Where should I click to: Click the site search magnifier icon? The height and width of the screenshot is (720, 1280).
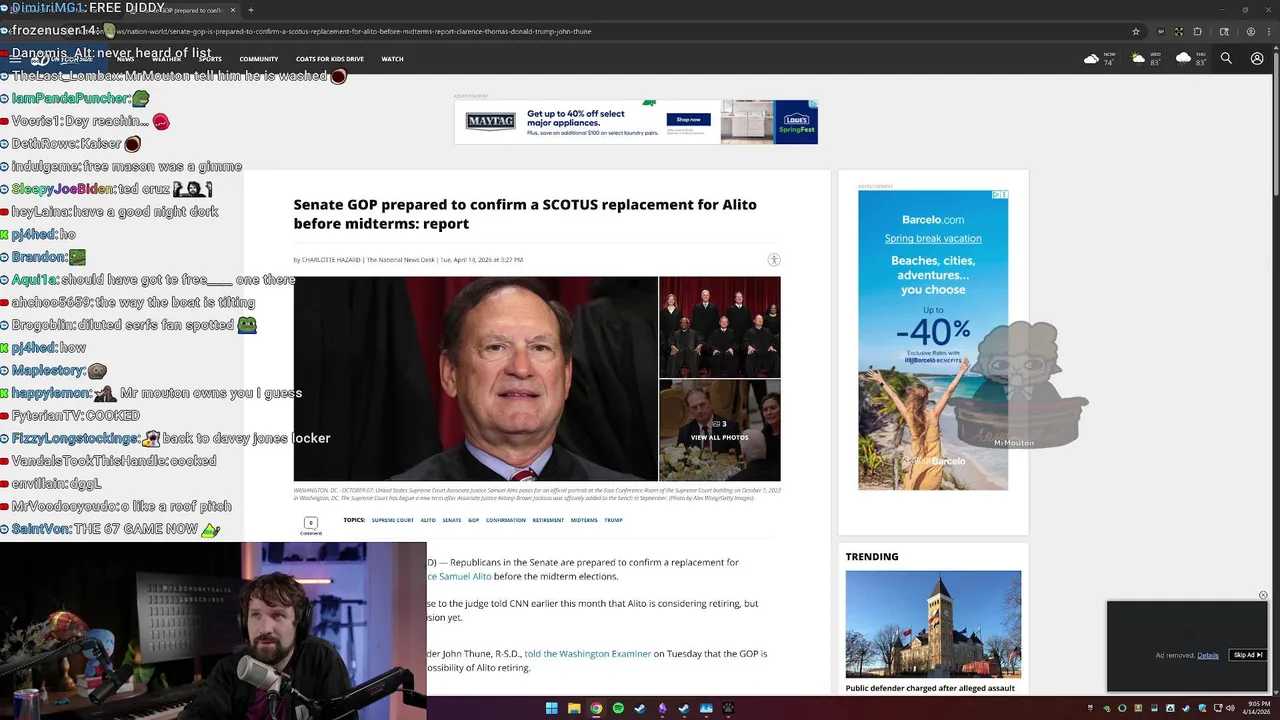click(1226, 59)
